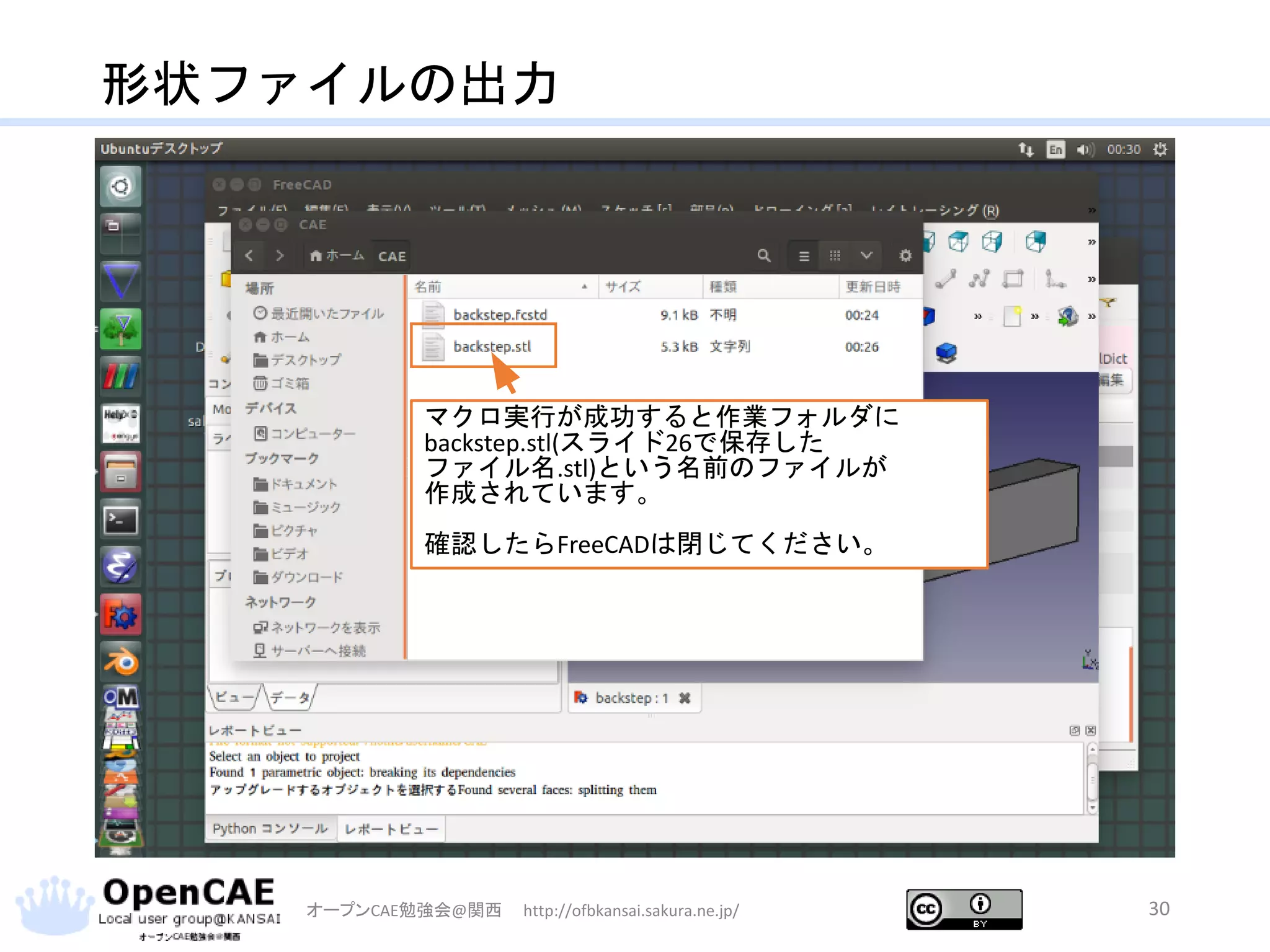
Task: Switch to the Python コンソール tab
Action: point(270,829)
